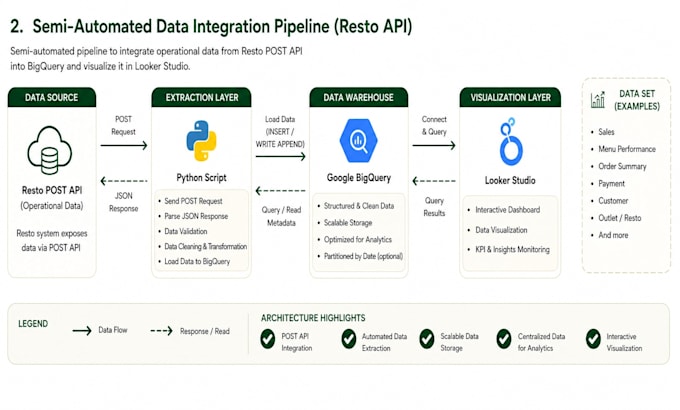Click the Python Script label
680x410 pixels.
click(x=201, y=177)
